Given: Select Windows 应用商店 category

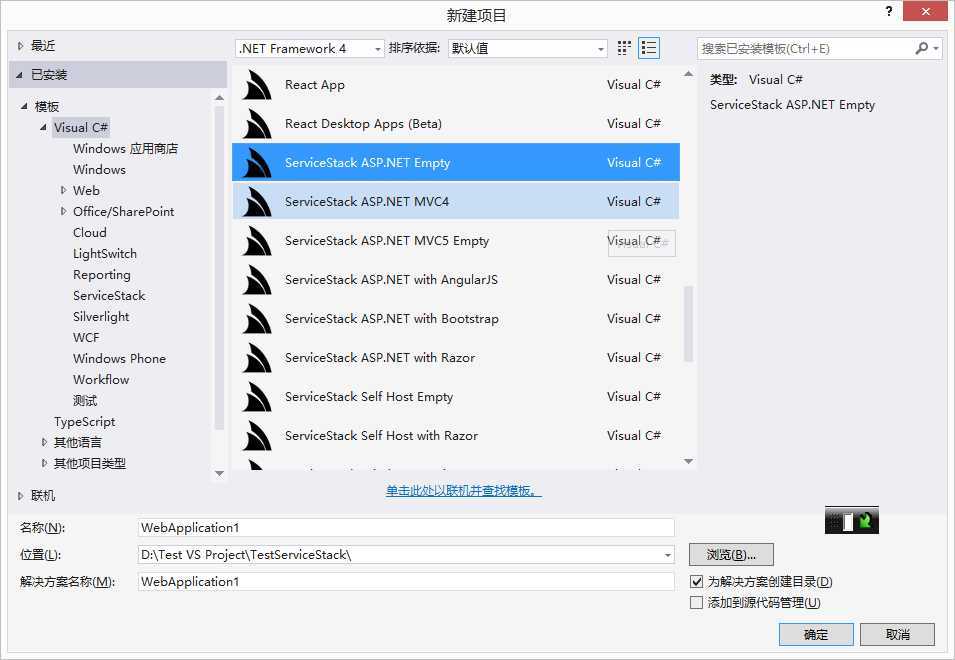Looking at the screenshot, I should click(125, 149).
